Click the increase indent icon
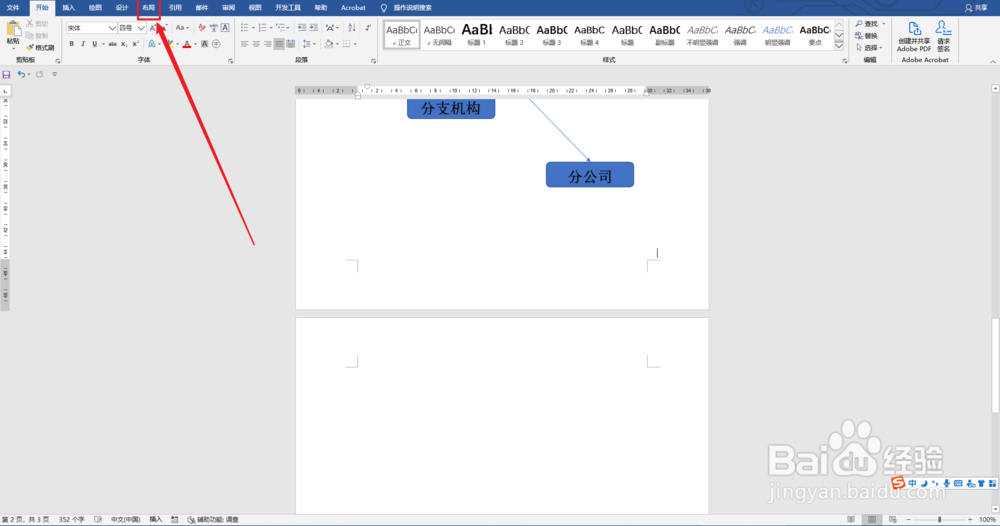This screenshot has width=1000, height=526. coord(313,28)
